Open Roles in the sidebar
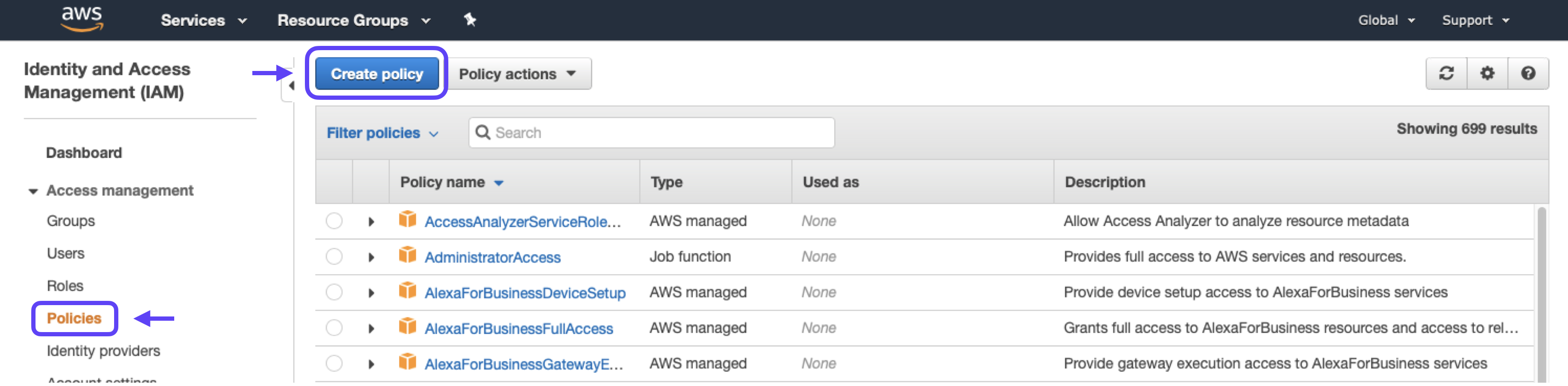Viewport: 1568px width, 386px height. pos(65,286)
